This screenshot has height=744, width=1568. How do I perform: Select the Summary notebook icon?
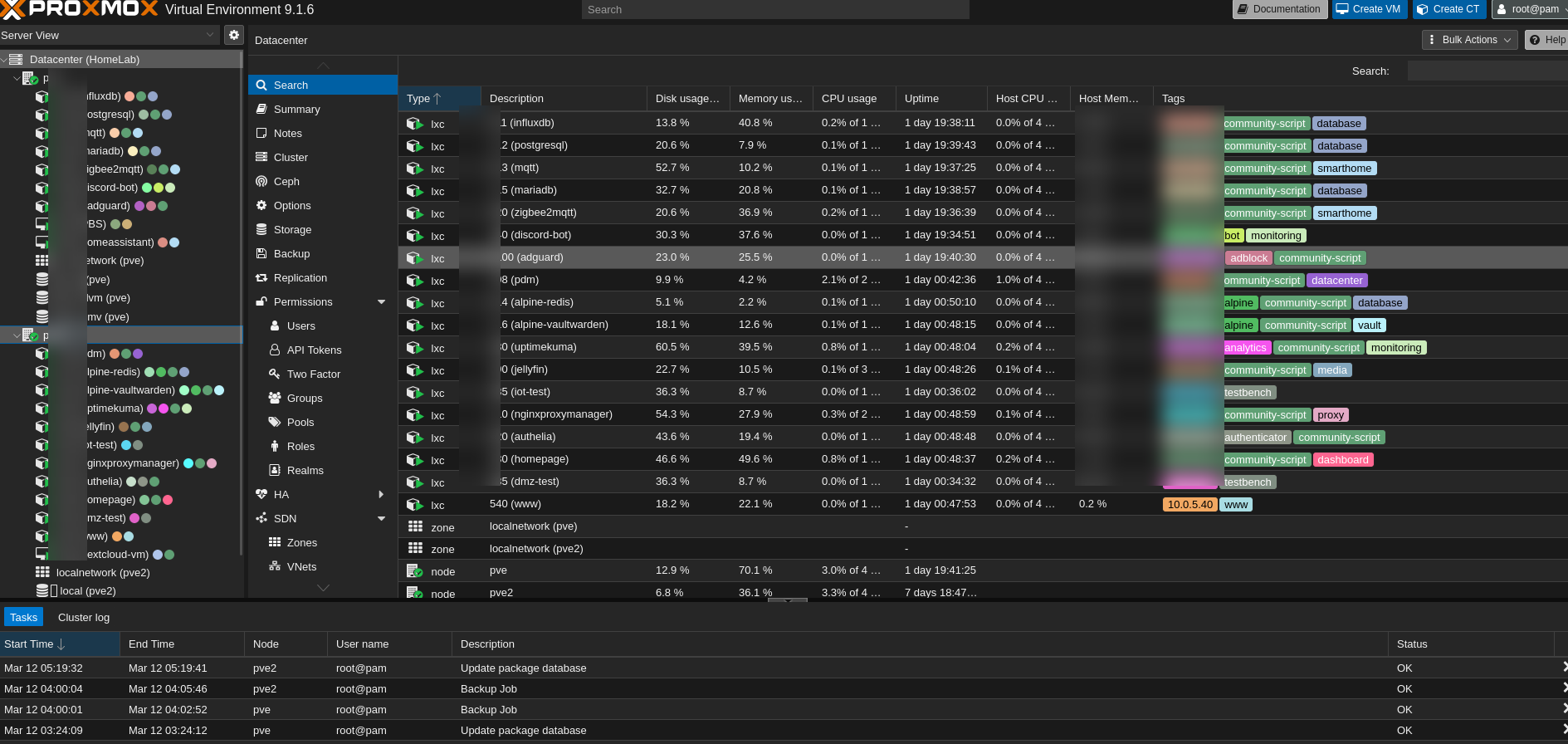(x=261, y=109)
